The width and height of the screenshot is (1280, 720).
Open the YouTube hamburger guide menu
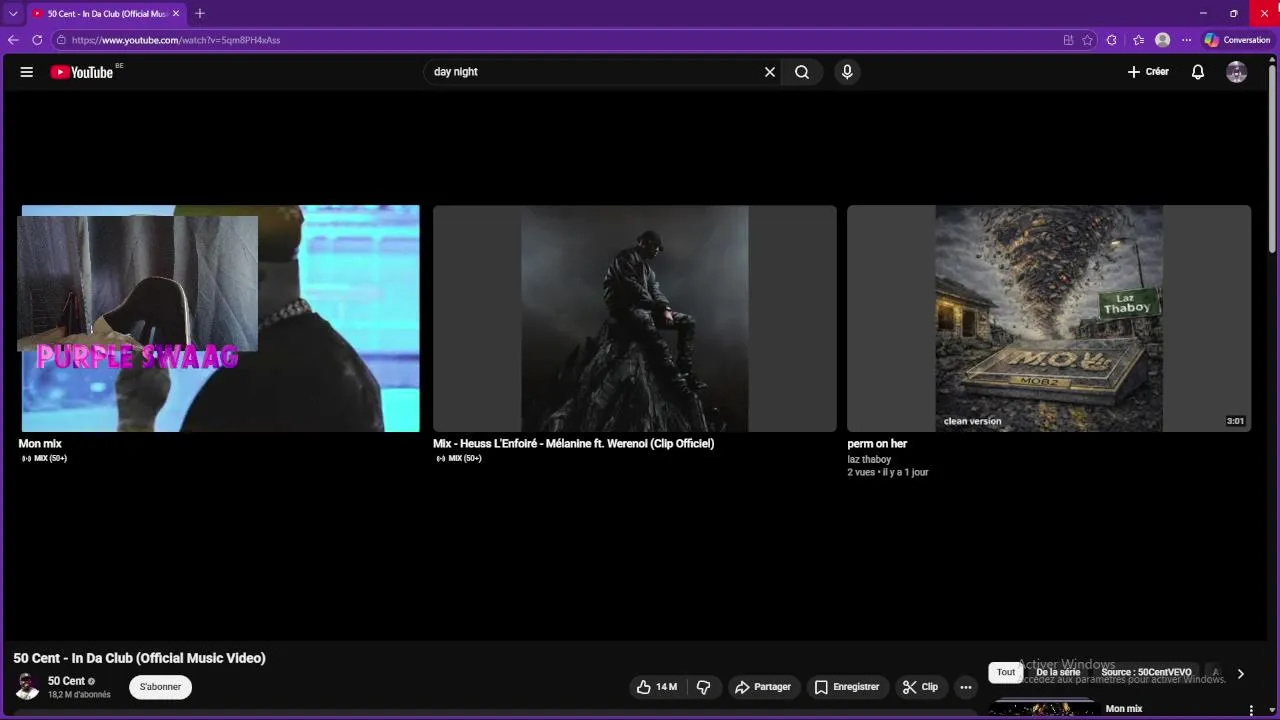[x=27, y=72]
